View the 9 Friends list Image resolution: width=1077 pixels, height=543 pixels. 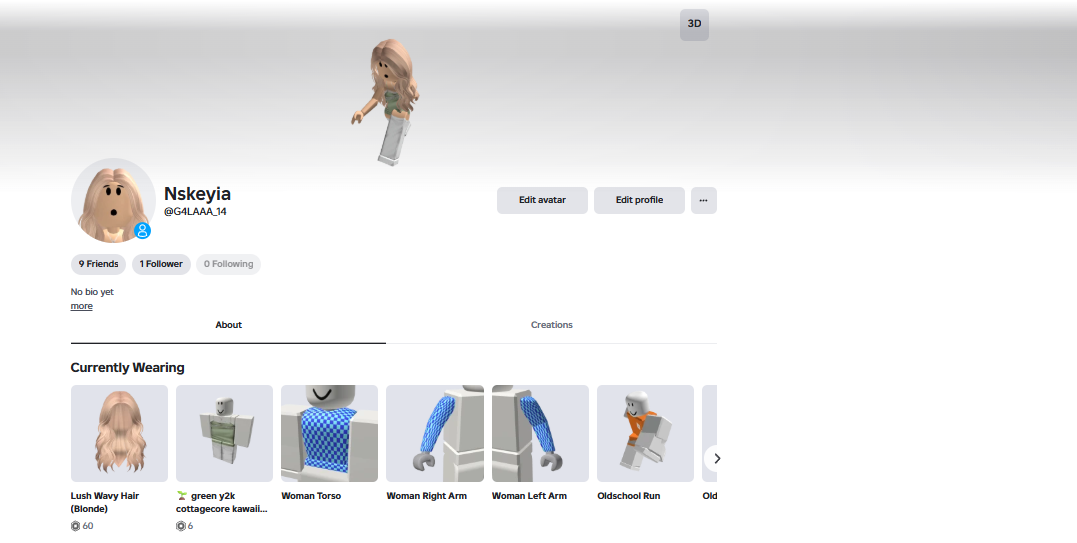[98, 264]
